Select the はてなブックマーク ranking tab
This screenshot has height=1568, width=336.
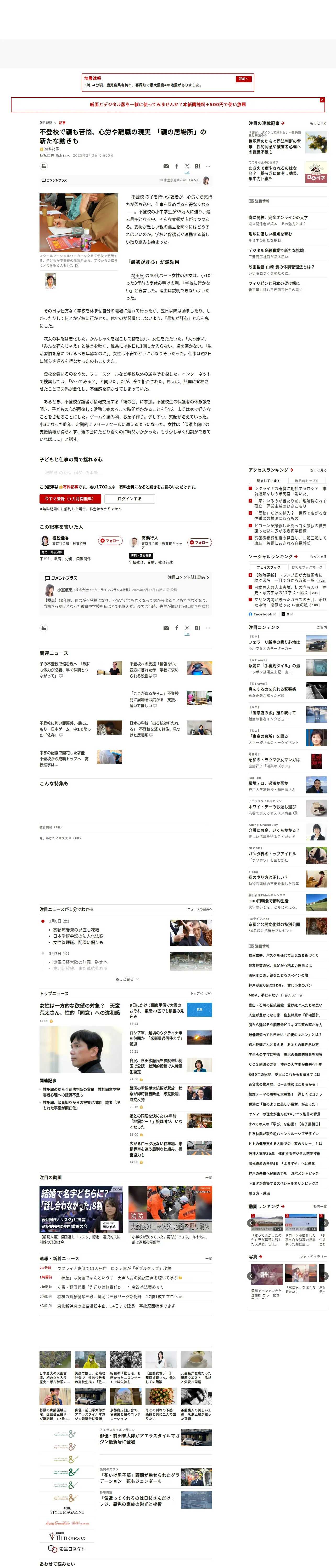click(x=307, y=567)
